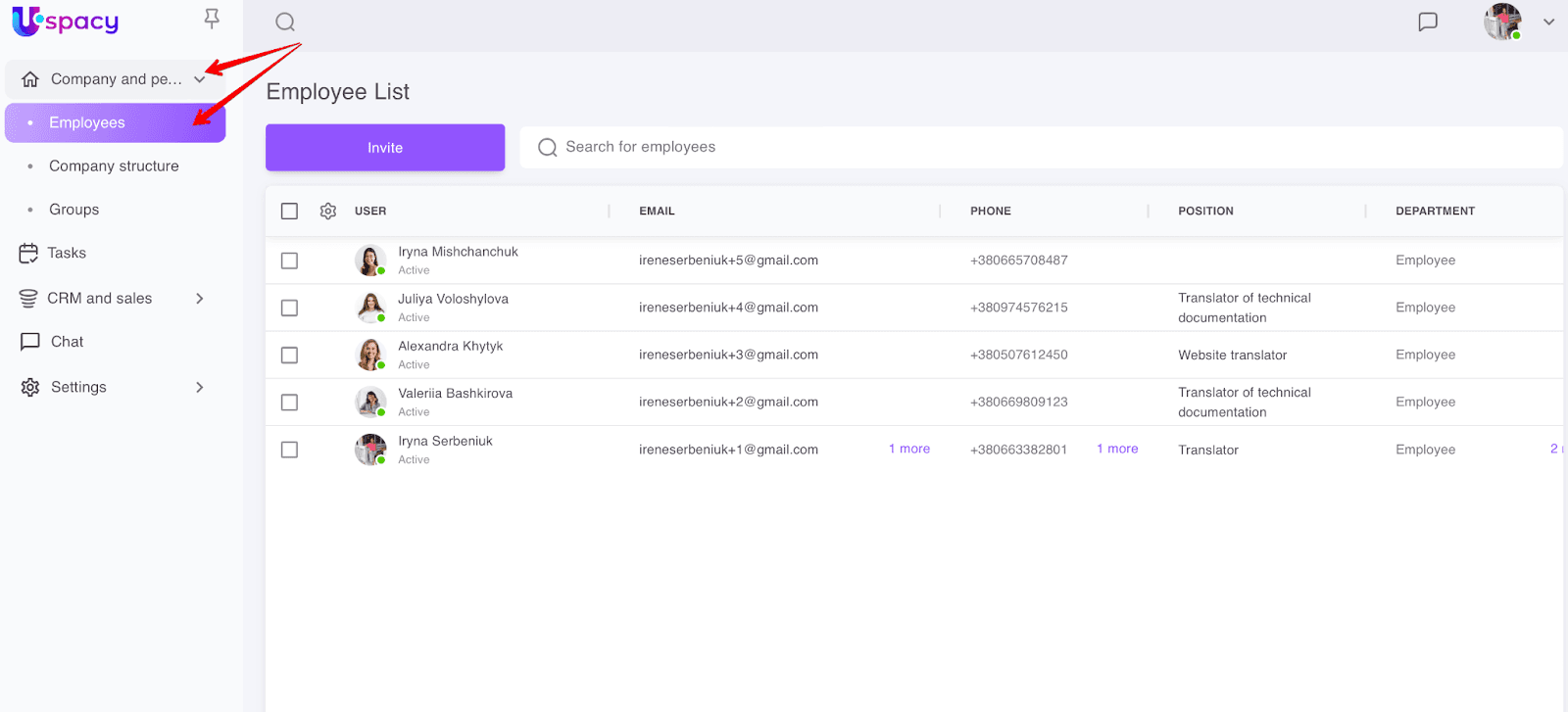Screen dimensions: 1568x712
Task: Collapse the Company and people section
Action: (x=200, y=79)
